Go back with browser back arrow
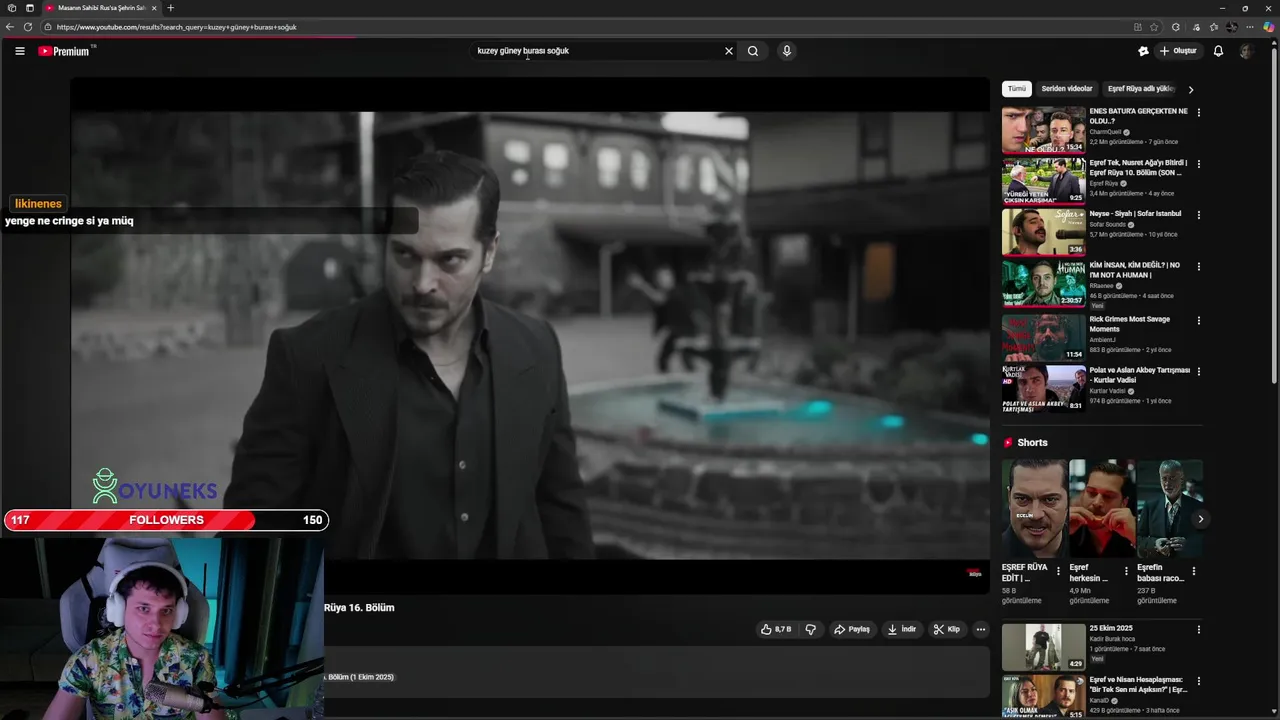The image size is (1280, 720). pyautogui.click(x=10, y=27)
